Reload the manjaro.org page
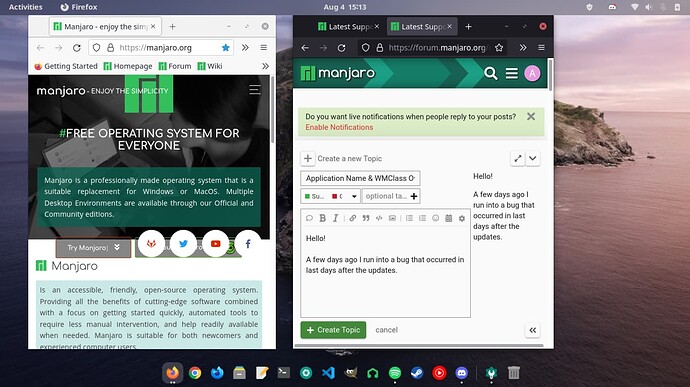690x387 pixels. (77, 48)
